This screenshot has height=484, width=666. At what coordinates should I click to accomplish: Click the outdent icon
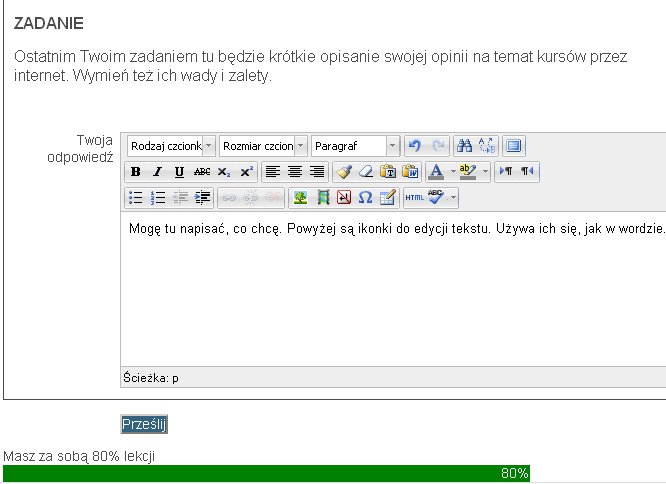(180, 197)
